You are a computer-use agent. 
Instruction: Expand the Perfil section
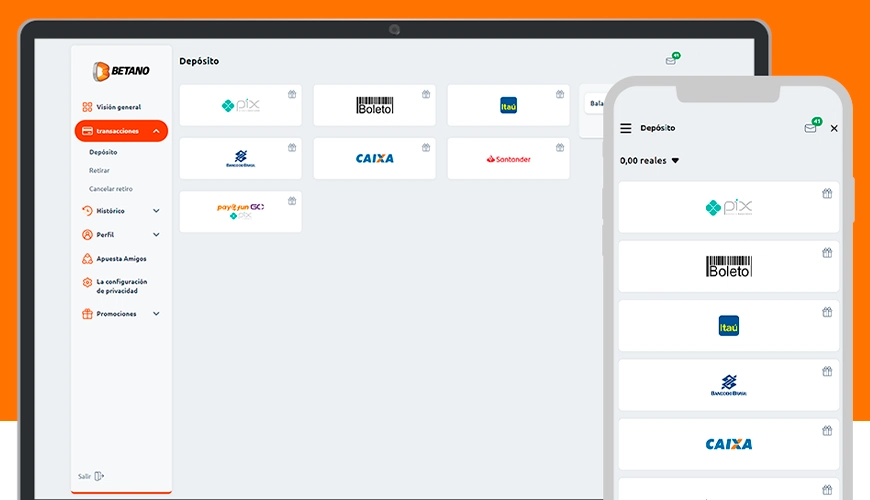click(156, 235)
